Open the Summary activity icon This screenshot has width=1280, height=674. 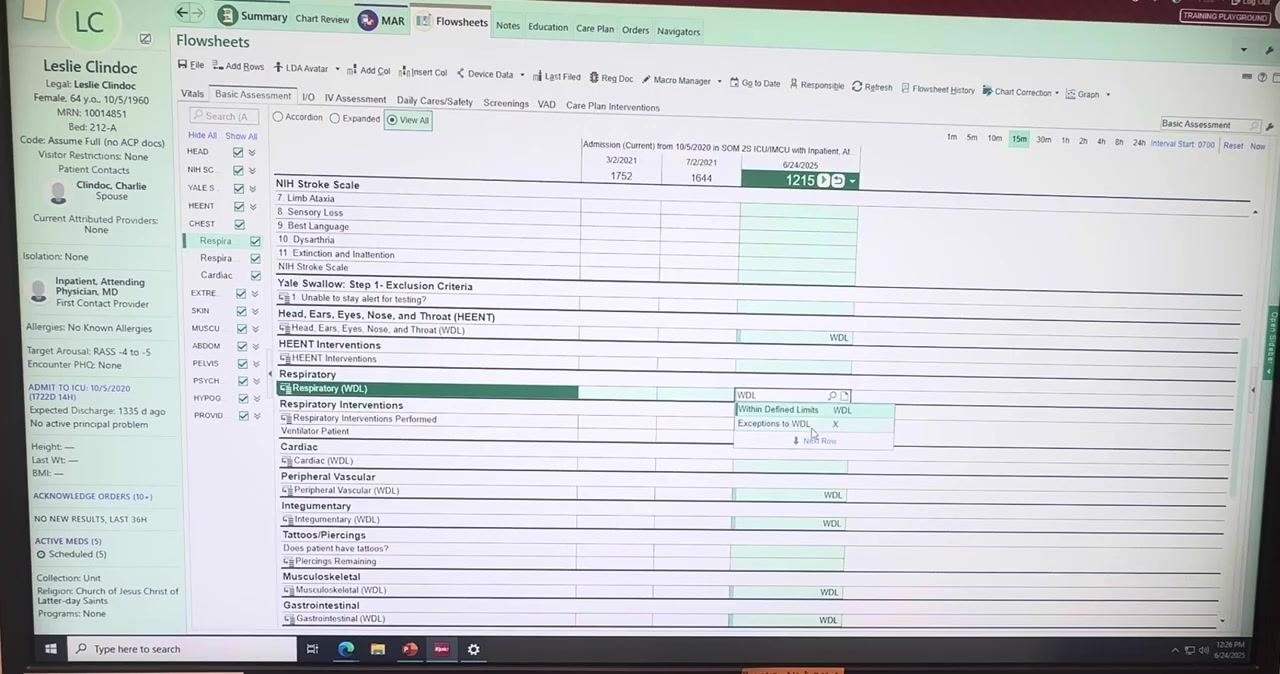point(227,16)
